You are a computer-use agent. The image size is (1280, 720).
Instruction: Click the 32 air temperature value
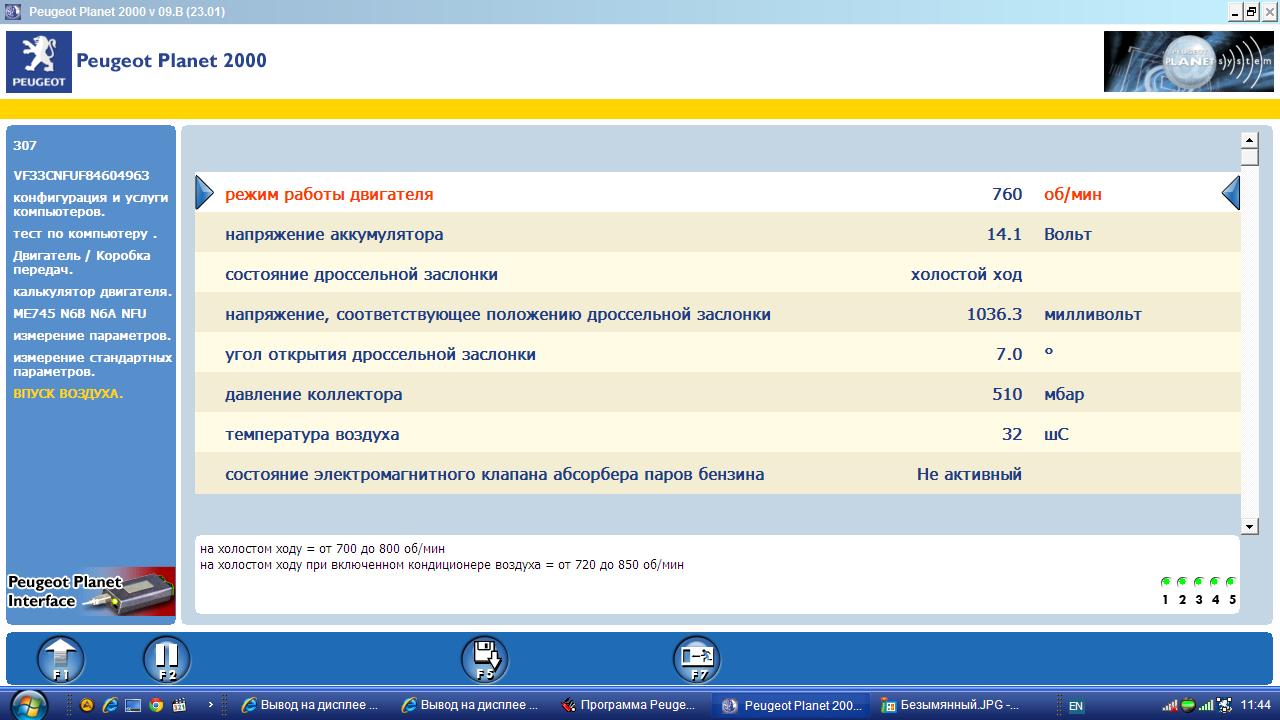(1012, 434)
